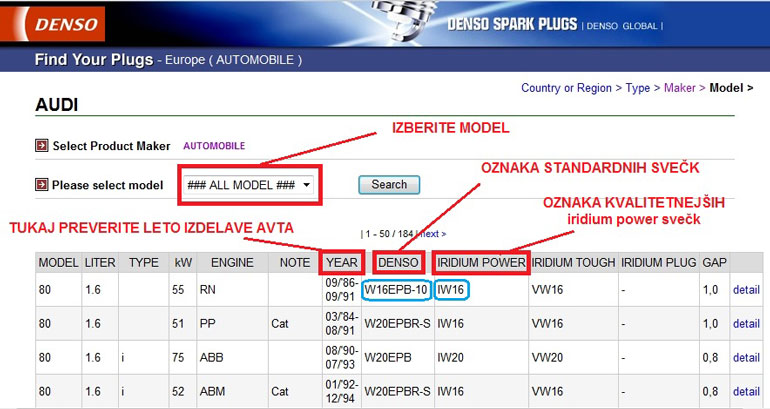Image resolution: width=770 pixels, height=409 pixels.
Task: Click the NOTE column header
Action: click(295, 263)
